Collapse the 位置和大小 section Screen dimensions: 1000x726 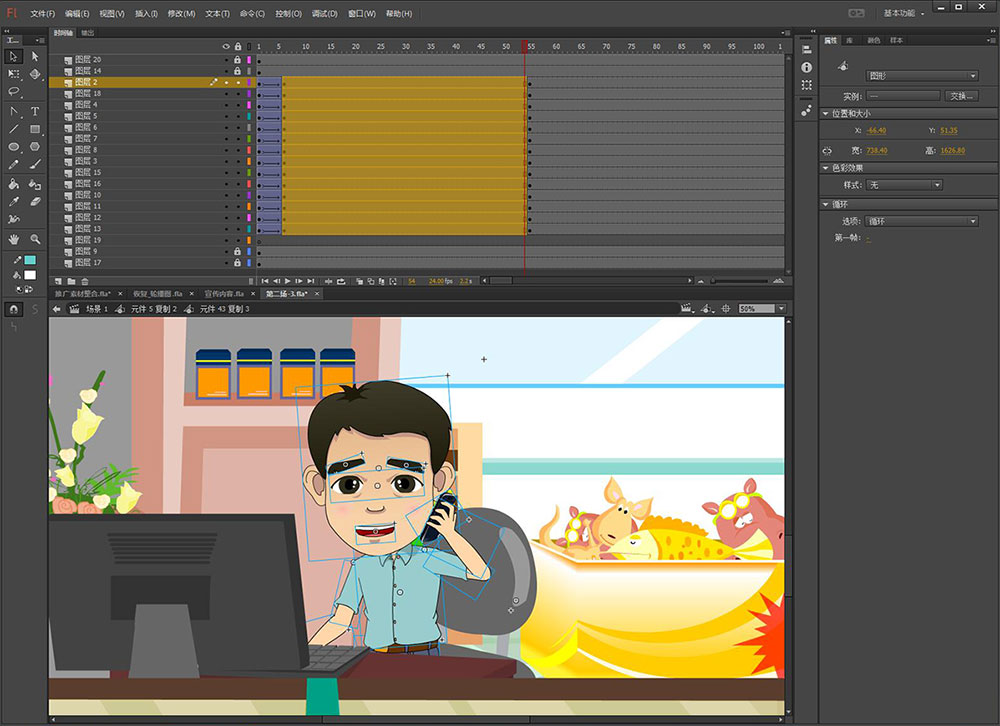(826, 113)
